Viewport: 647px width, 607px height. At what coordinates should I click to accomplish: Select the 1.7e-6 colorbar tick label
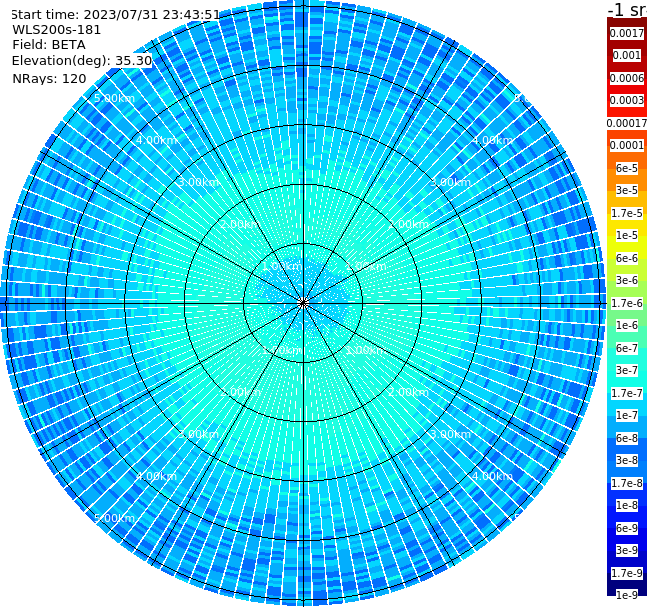[627, 303]
